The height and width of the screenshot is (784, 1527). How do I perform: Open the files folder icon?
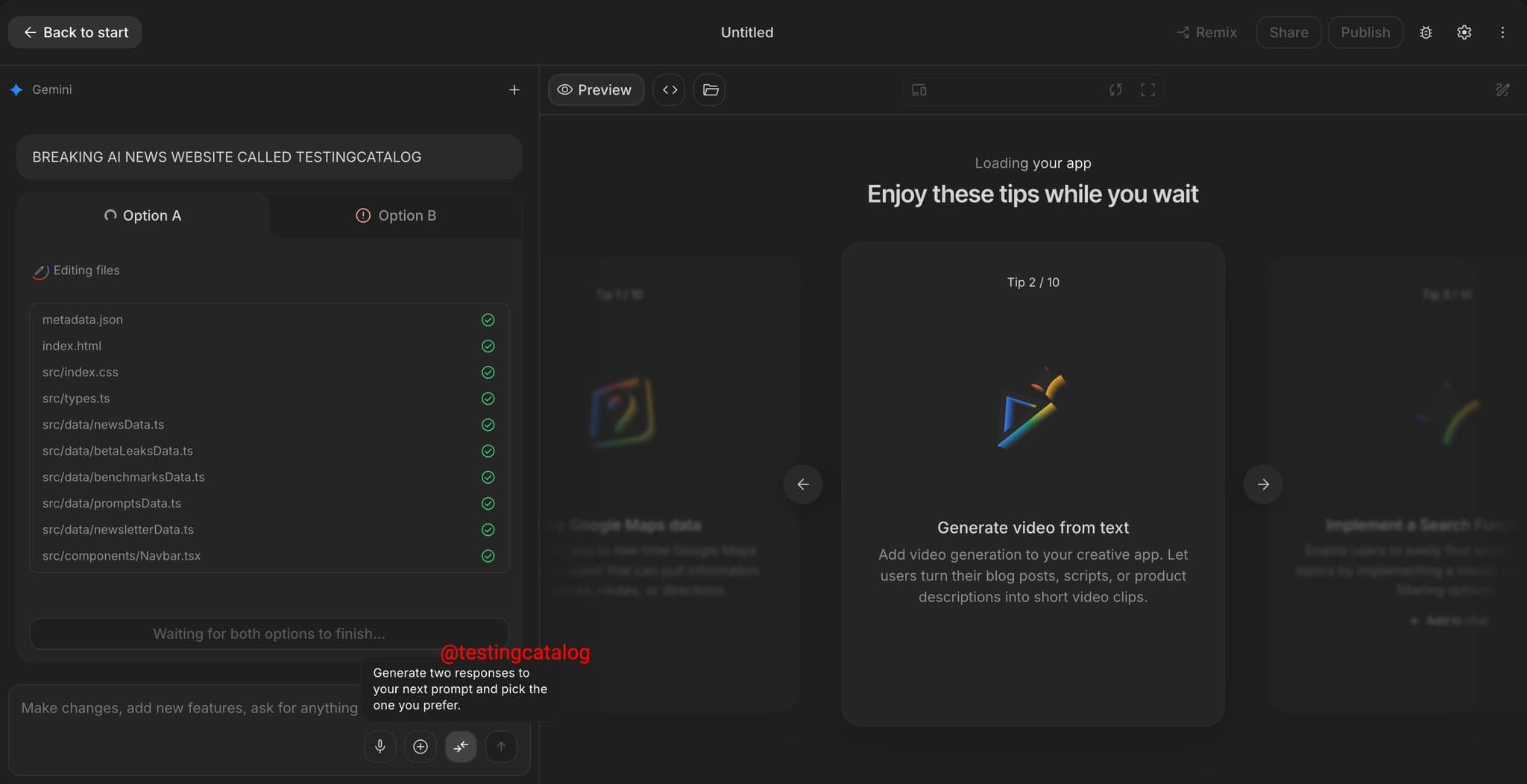click(x=710, y=89)
